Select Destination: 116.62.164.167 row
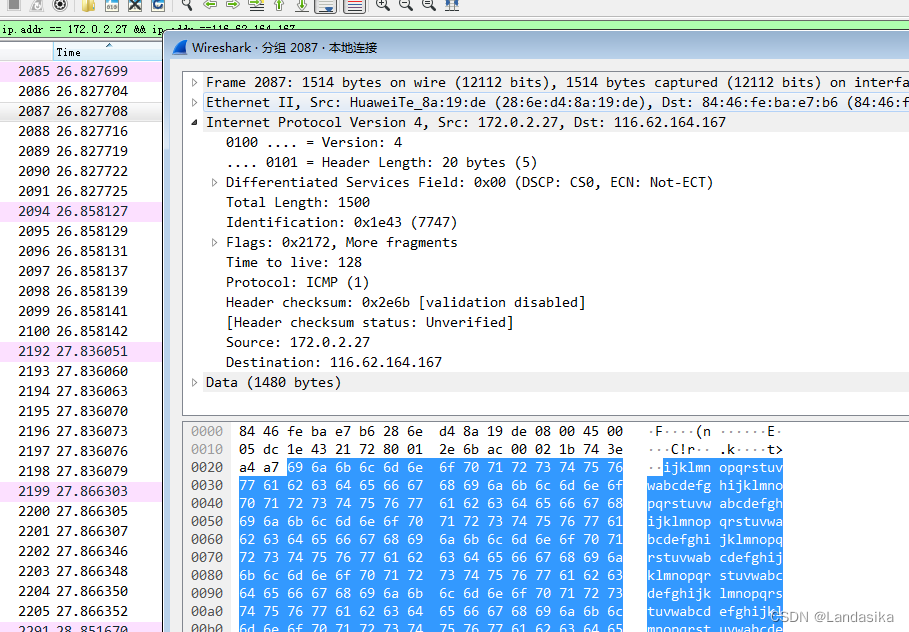This screenshot has width=909, height=632. click(x=334, y=362)
